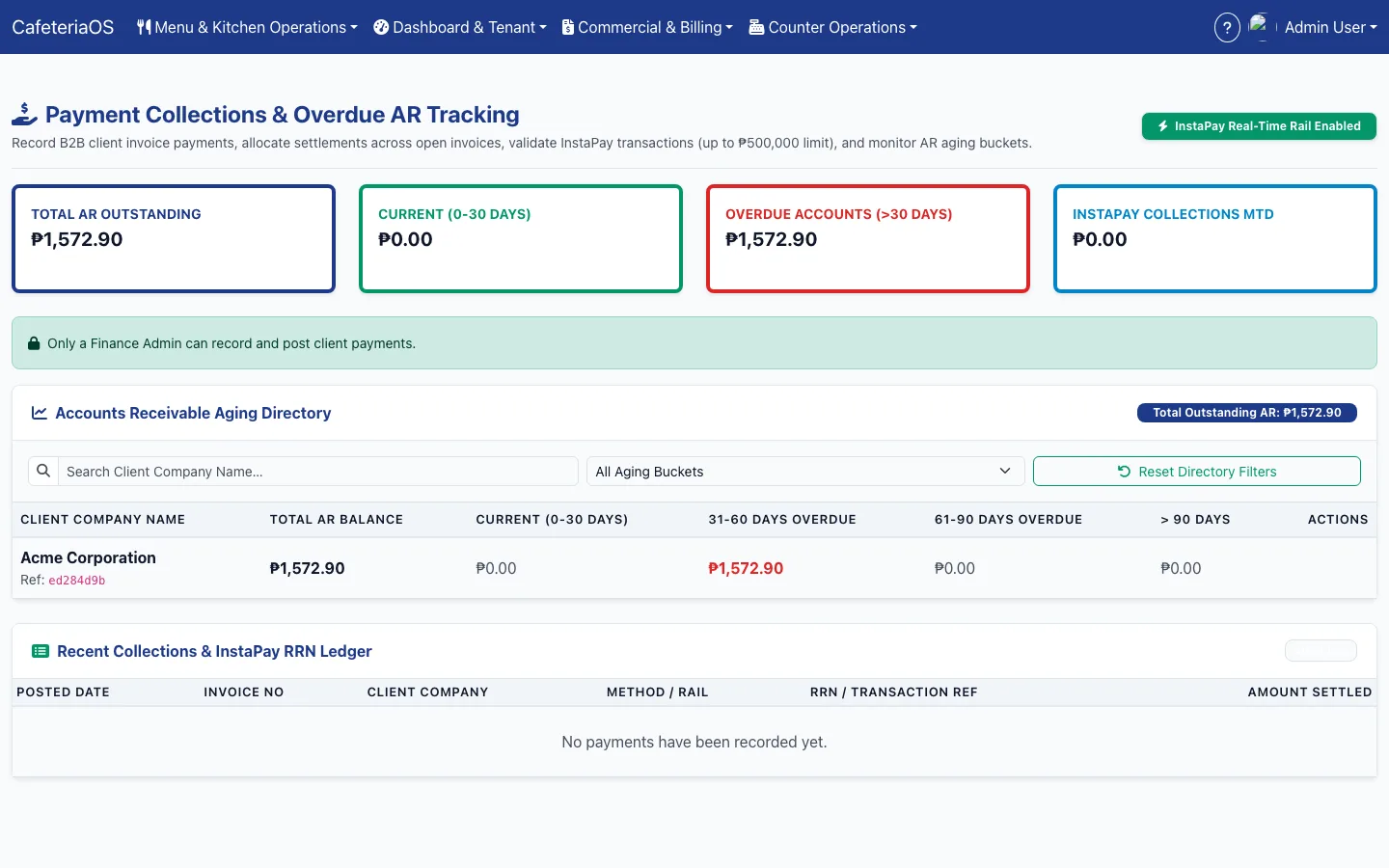The height and width of the screenshot is (868, 1389).
Task: Select the Overdue Accounts (>30 Days) card
Action: coord(868,238)
